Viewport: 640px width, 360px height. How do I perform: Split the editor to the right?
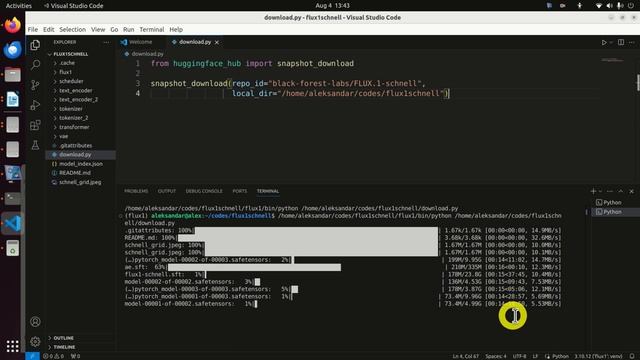(x=621, y=42)
